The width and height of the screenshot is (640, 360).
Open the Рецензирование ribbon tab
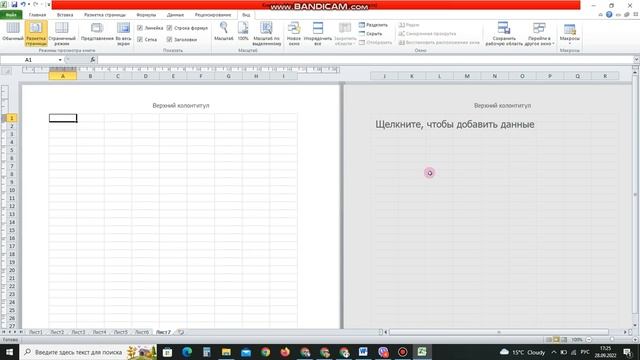[213, 15]
